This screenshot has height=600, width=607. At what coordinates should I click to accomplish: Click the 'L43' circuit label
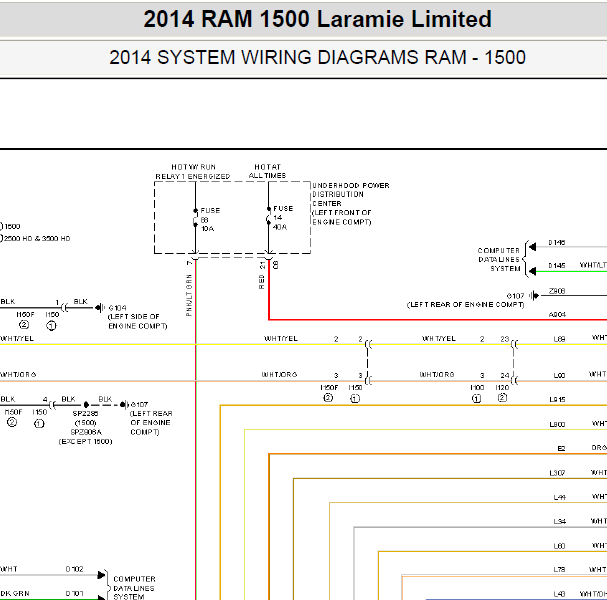pos(560,594)
